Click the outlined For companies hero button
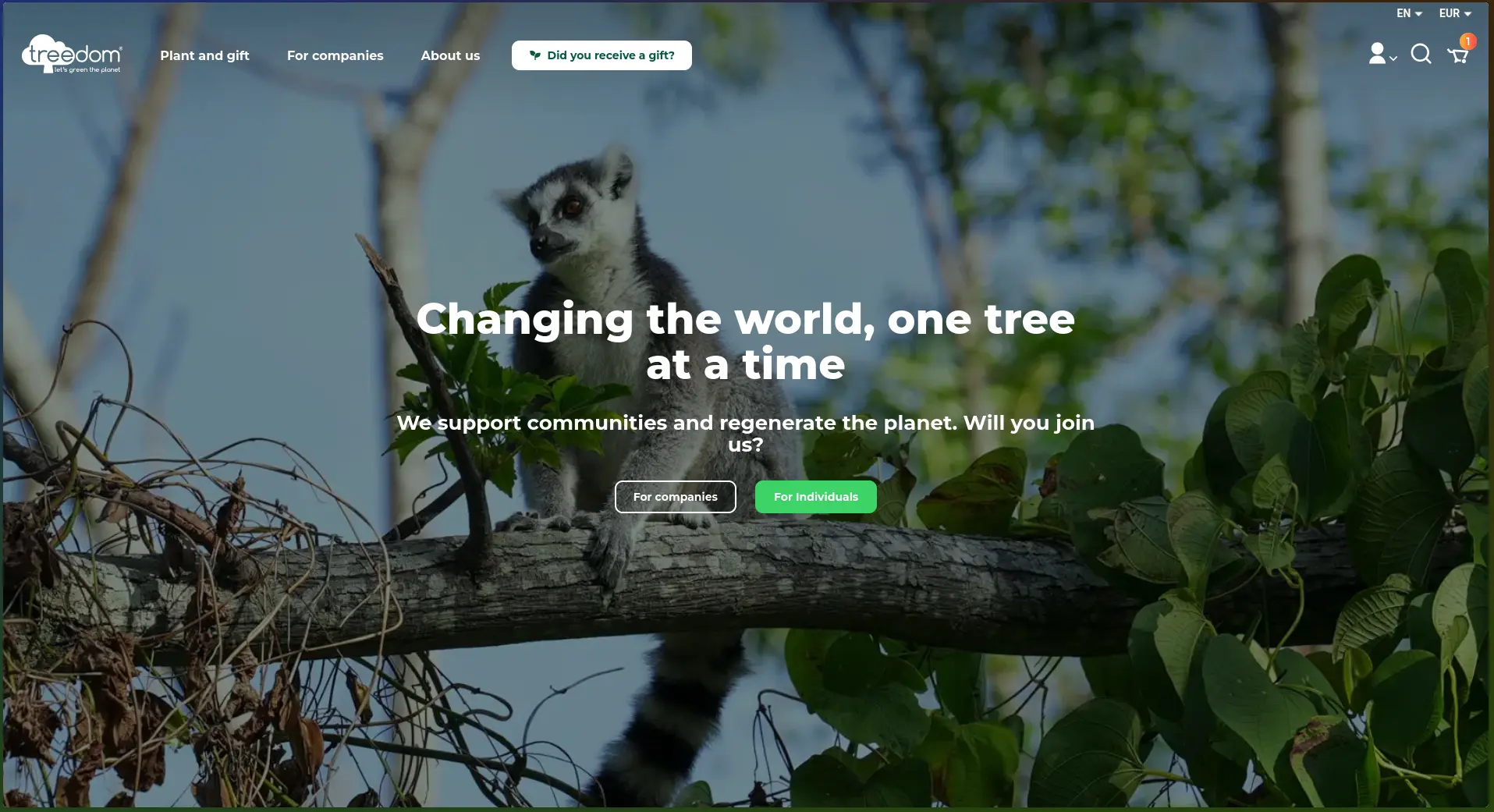Screen dimensions: 1494x812 click(675, 497)
